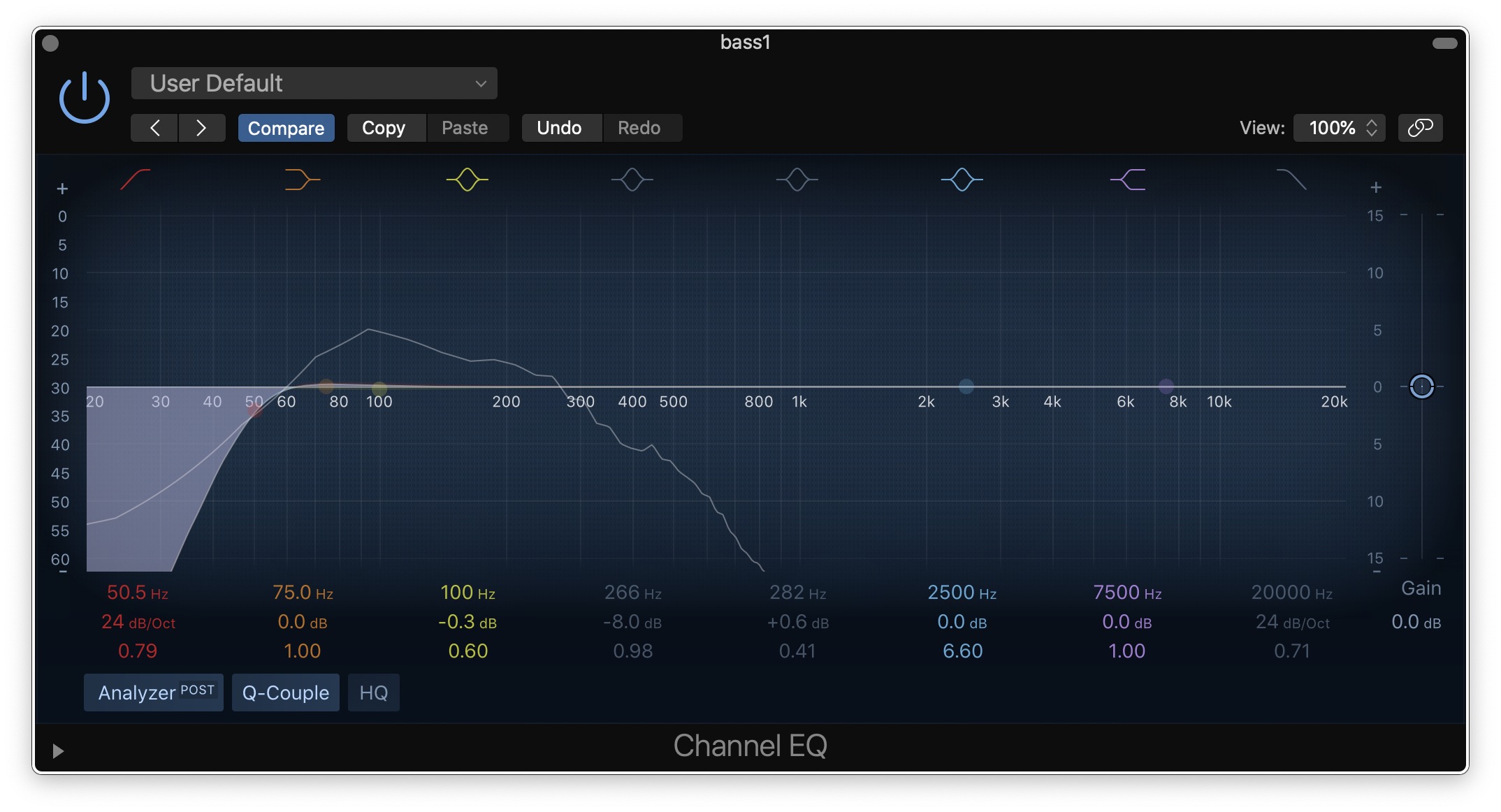Expand the bottom-left disclosure triangle
Viewport: 1501px width, 812px height.
58,751
